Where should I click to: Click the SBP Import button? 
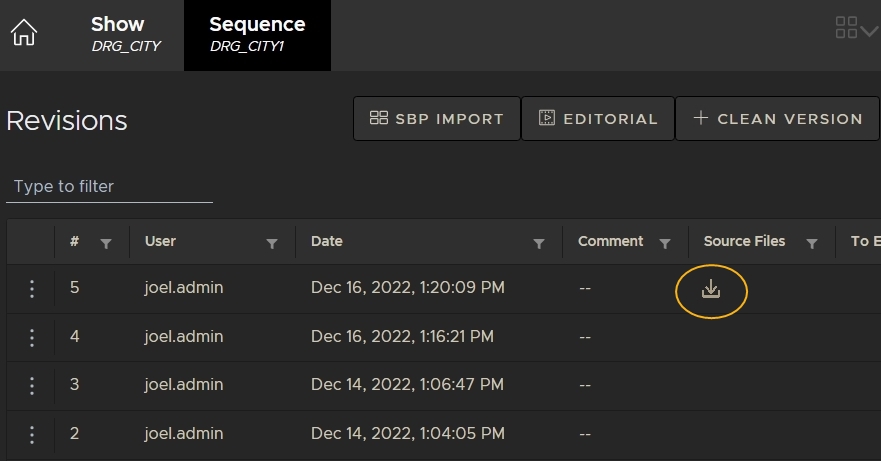436,119
